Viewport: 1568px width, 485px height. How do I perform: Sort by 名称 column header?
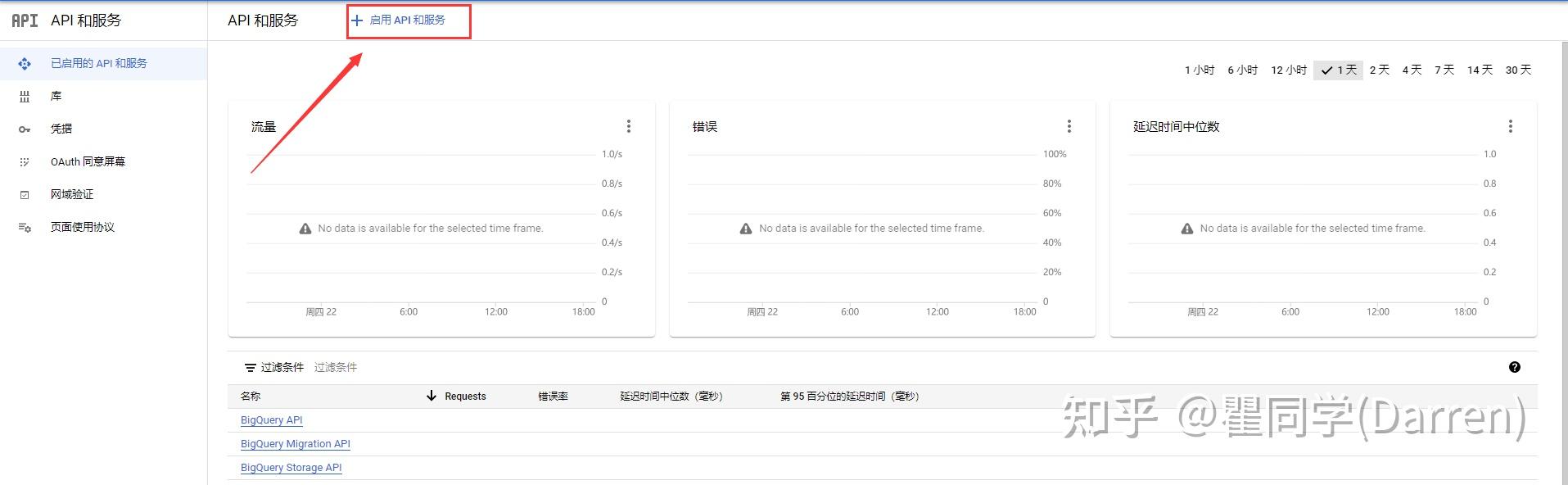coord(251,396)
